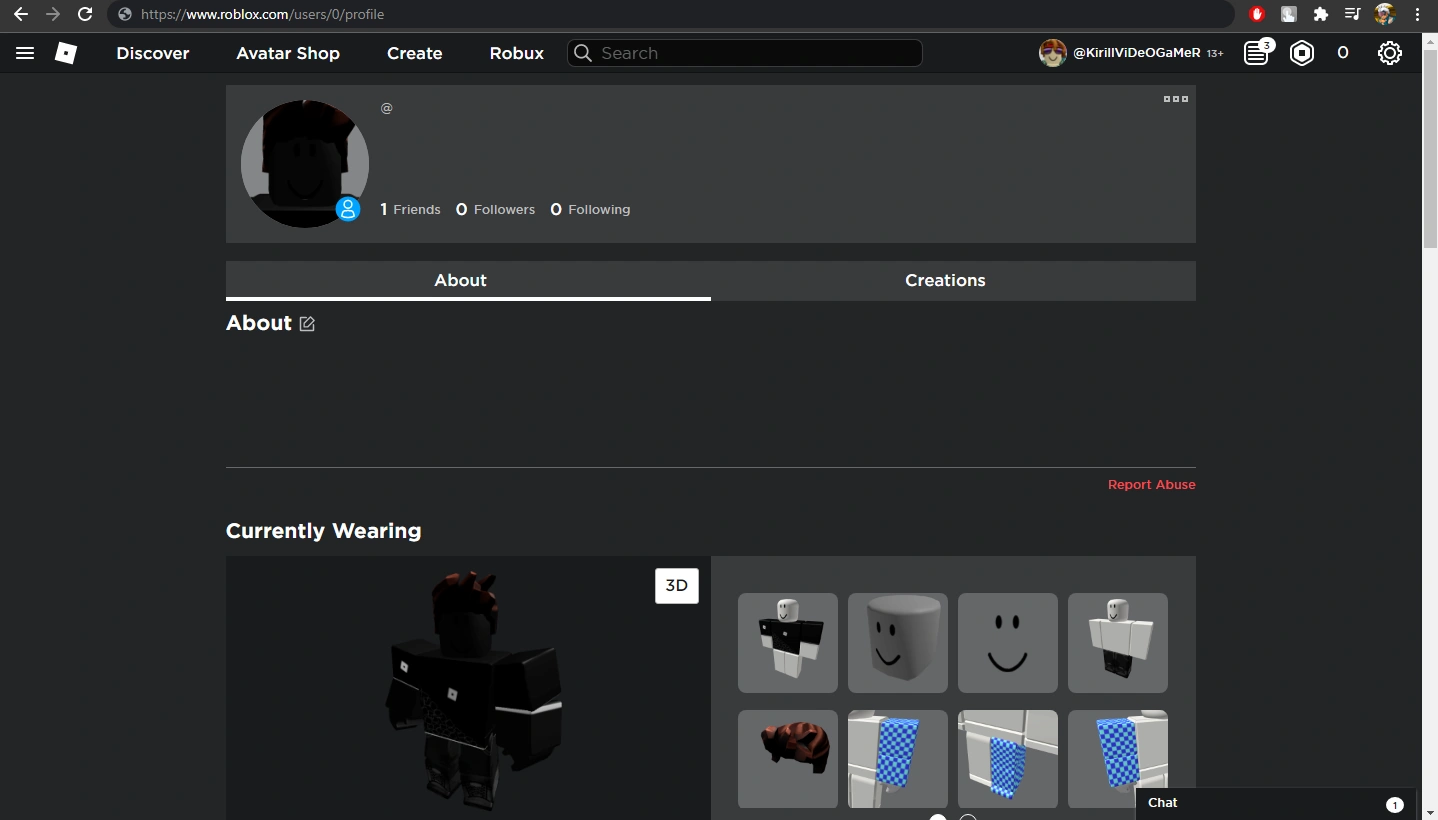The width and height of the screenshot is (1438, 820).
Task: Click the page vertical scrollbar thumb
Action: click(x=1430, y=150)
